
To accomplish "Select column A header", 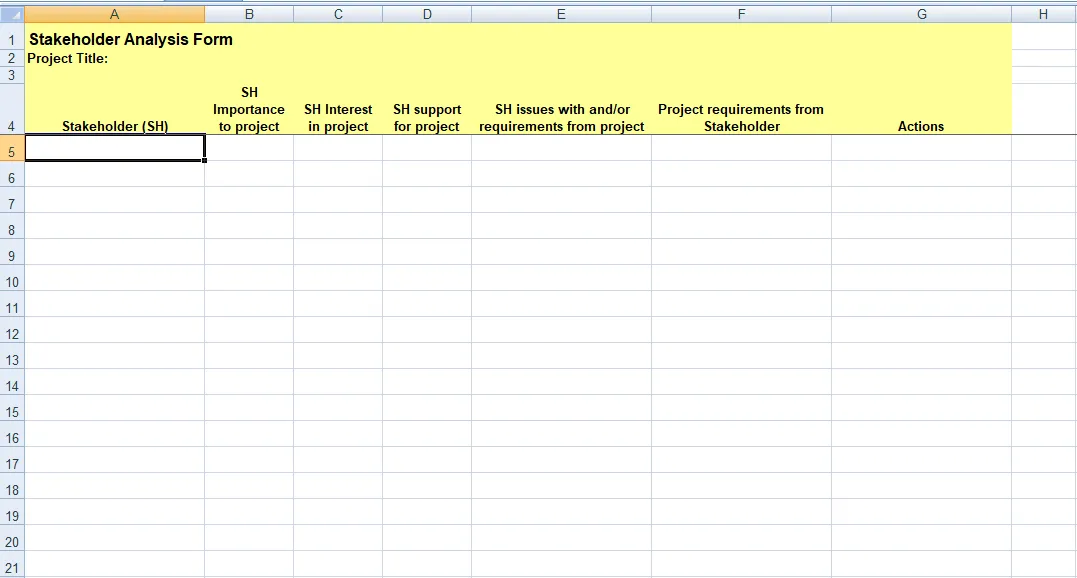I will [115, 14].
